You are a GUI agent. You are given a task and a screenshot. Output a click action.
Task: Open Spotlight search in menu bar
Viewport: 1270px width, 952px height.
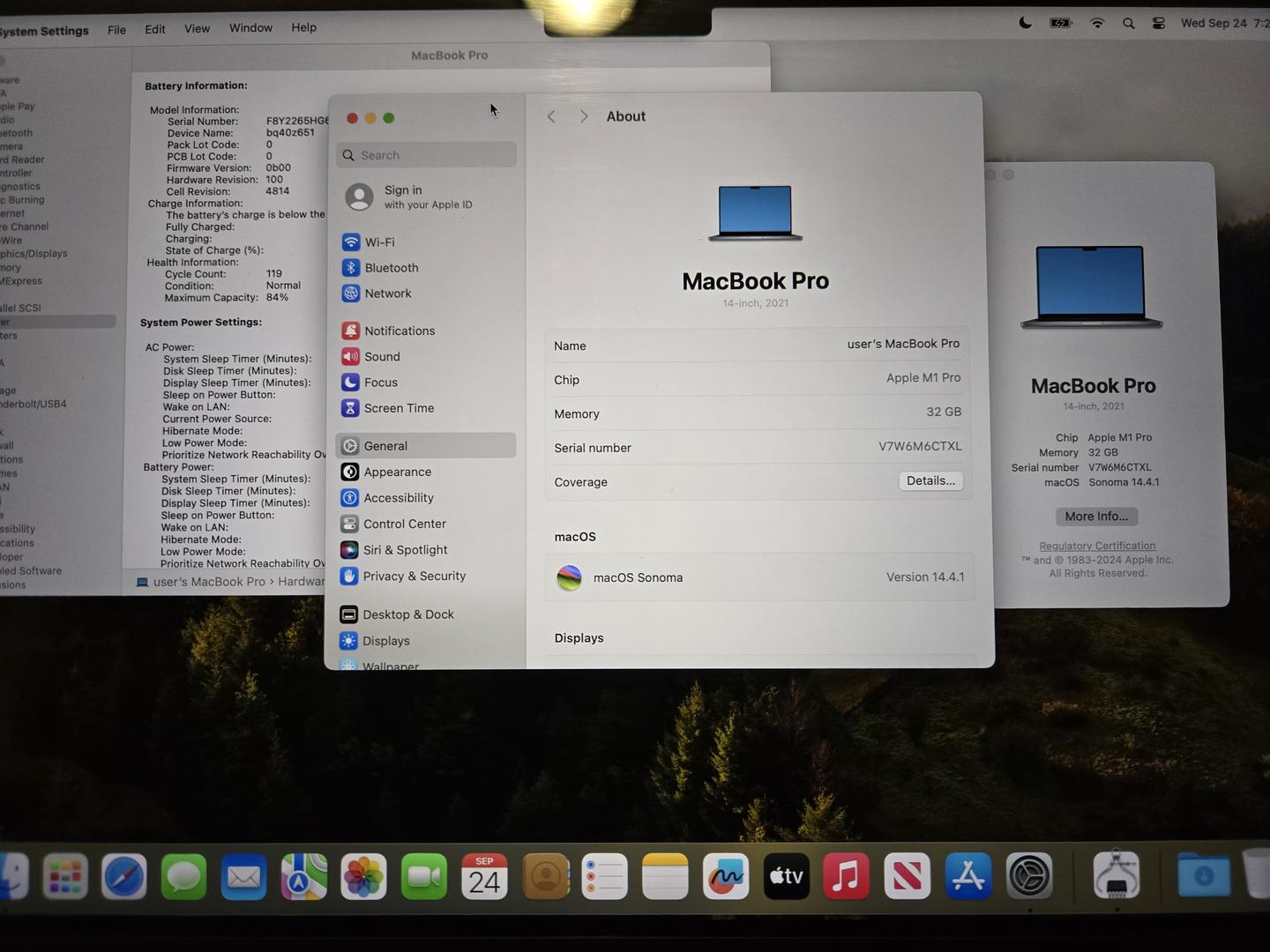tap(1128, 24)
